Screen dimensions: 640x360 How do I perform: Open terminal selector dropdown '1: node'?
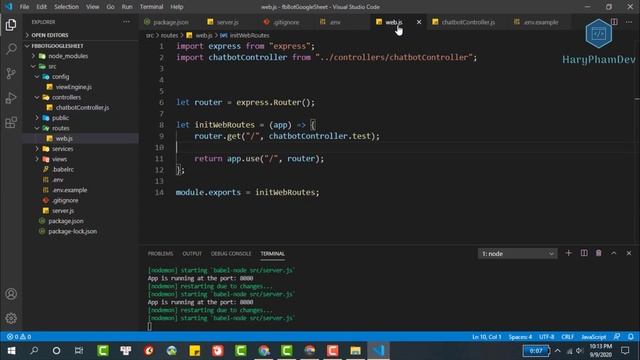pos(517,253)
